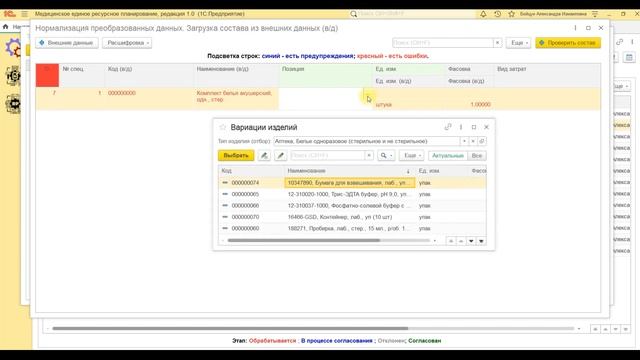Click the edit pencil icon in dialog

280,156
